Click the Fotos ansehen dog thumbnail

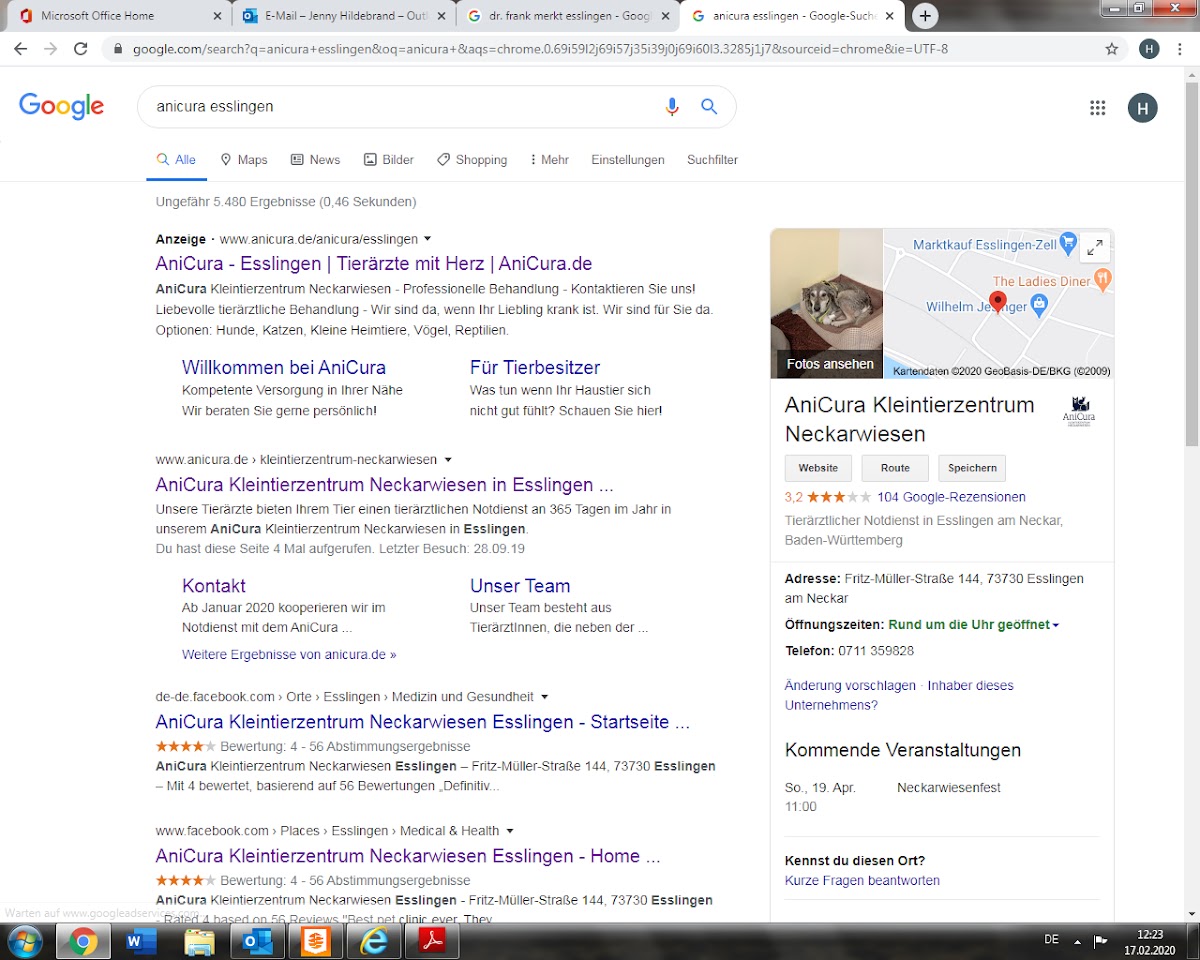[x=827, y=303]
